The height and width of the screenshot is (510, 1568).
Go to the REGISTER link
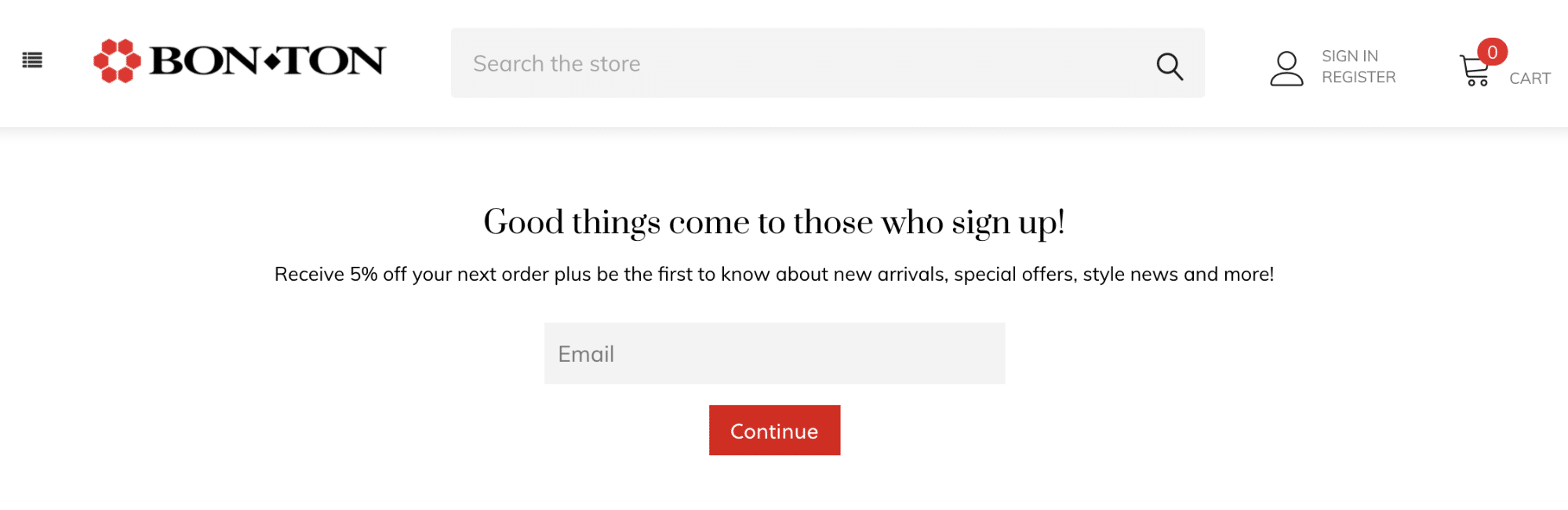[x=1359, y=78]
